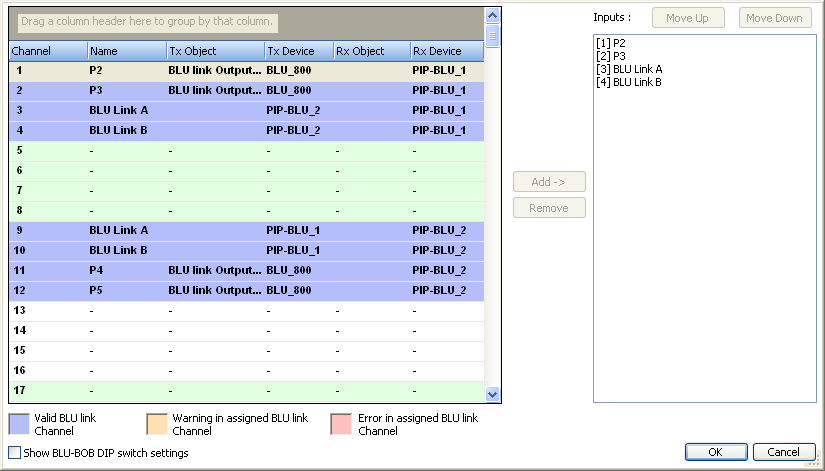Click BLU_800 Tx Device in channel 1
This screenshot has width=825, height=471.
(289, 71)
